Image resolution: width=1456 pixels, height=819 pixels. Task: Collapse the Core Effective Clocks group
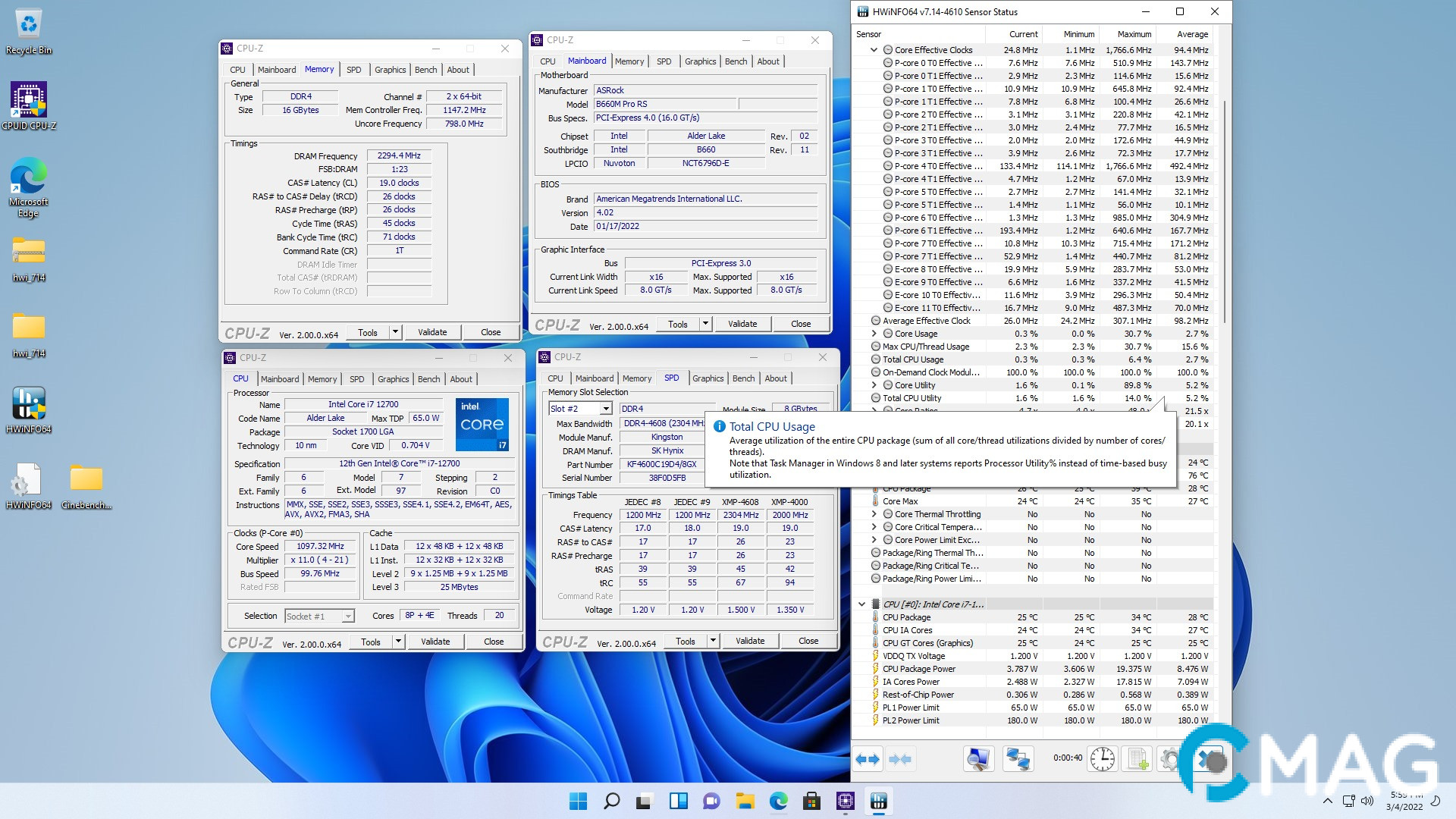pyautogui.click(x=874, y=50)
